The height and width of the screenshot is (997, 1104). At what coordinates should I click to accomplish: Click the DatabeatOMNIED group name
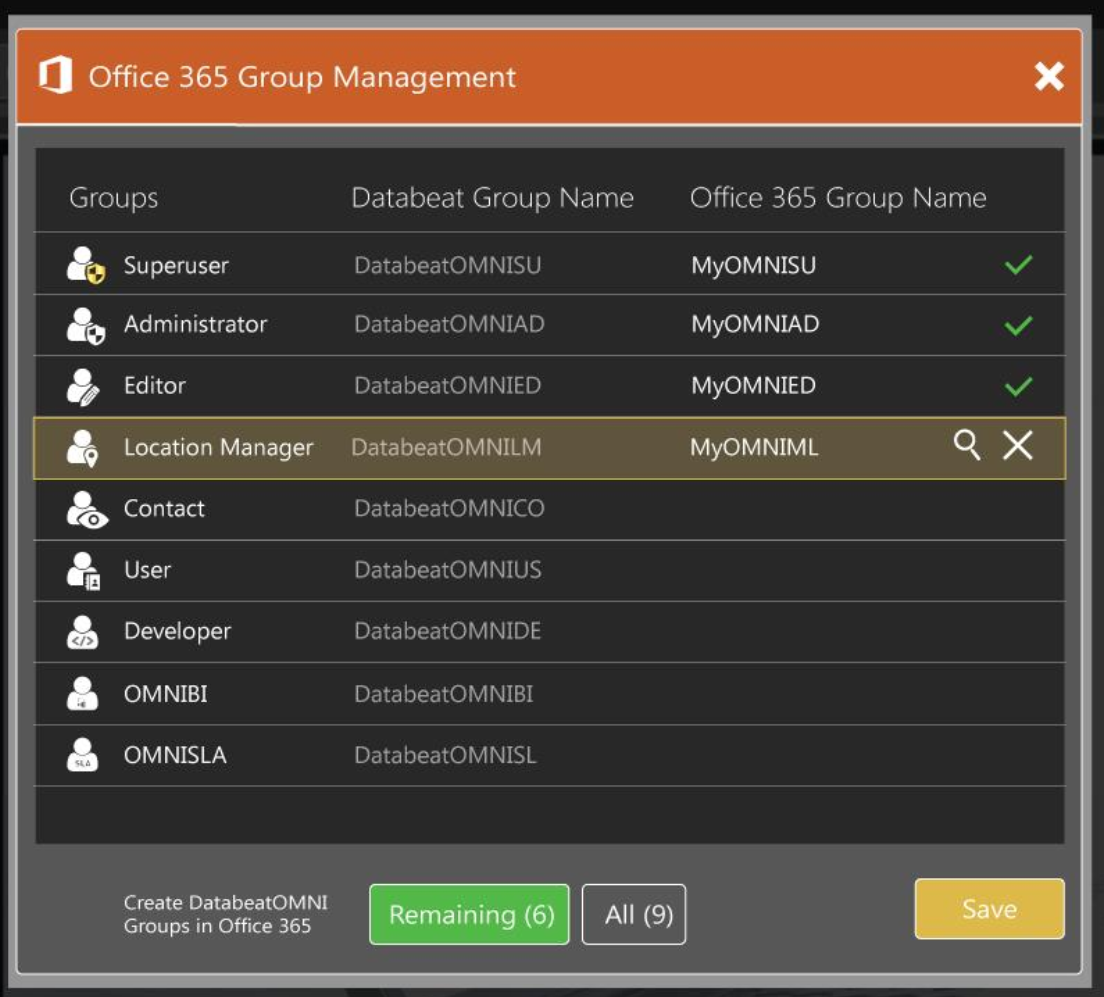click(x=448, y=385)
